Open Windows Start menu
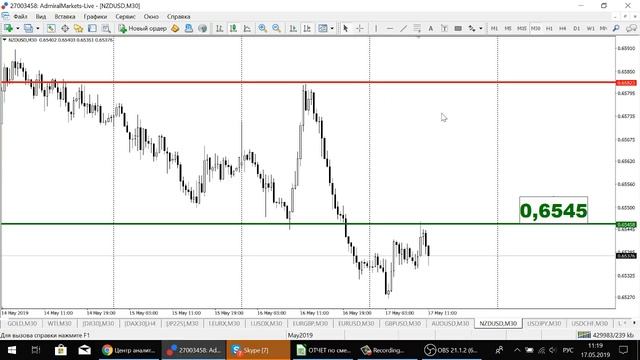The image size is (640, 360). (x=12, y=350)
